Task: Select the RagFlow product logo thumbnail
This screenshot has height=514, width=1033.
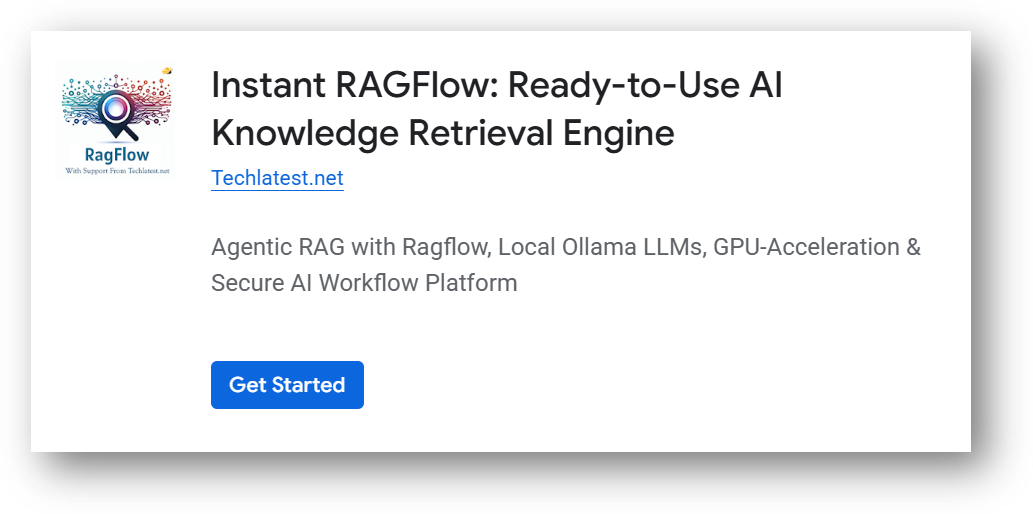Action: [x=114, y=120]
